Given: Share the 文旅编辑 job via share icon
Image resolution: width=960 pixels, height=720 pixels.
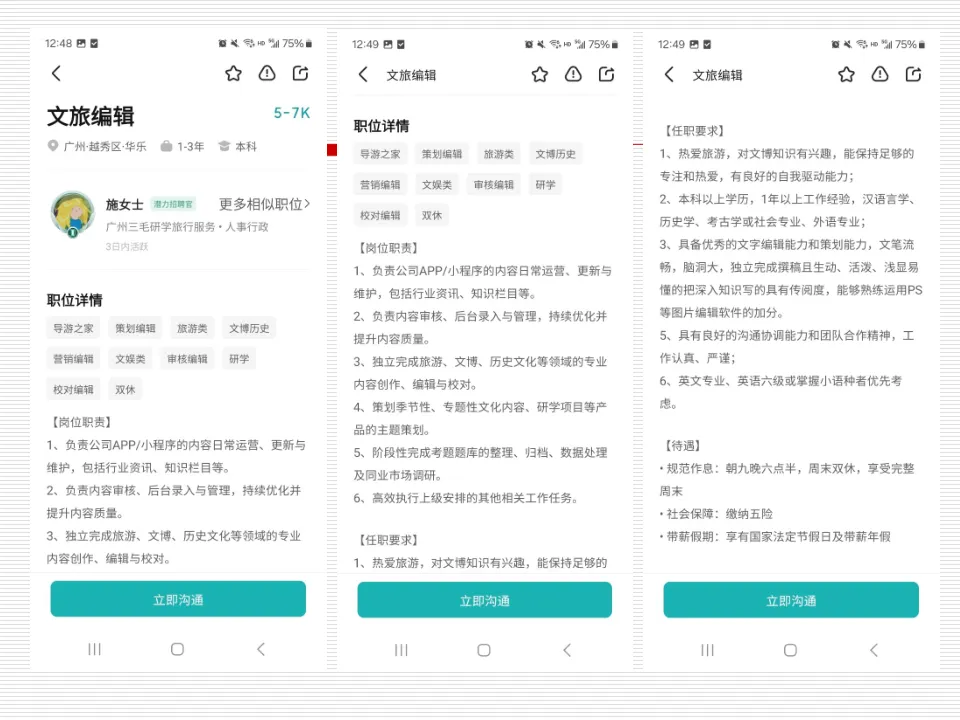Looking at the screenshot, I should pos(300,73).
